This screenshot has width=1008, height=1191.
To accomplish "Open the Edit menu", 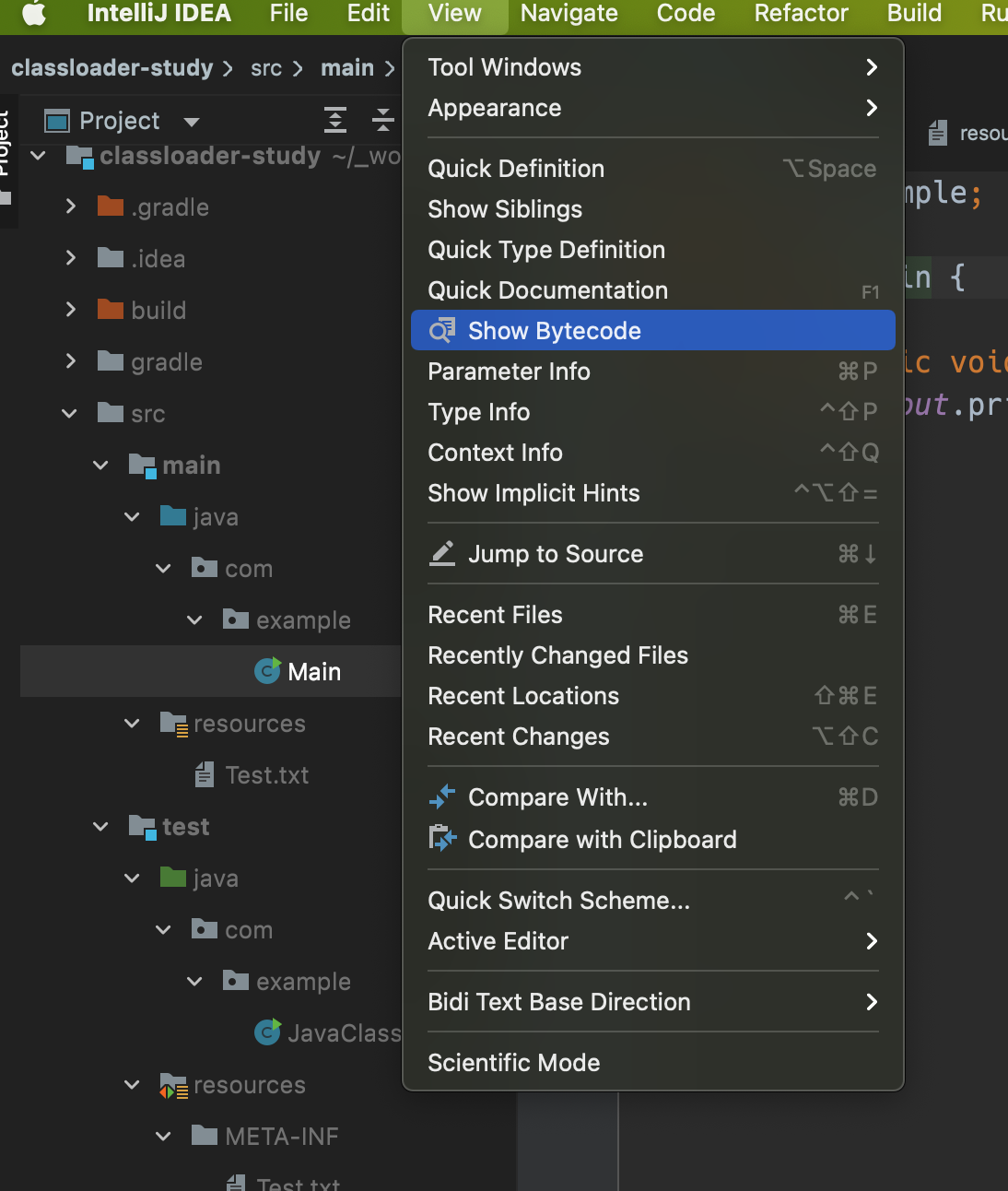I will [x=369, y=13].
